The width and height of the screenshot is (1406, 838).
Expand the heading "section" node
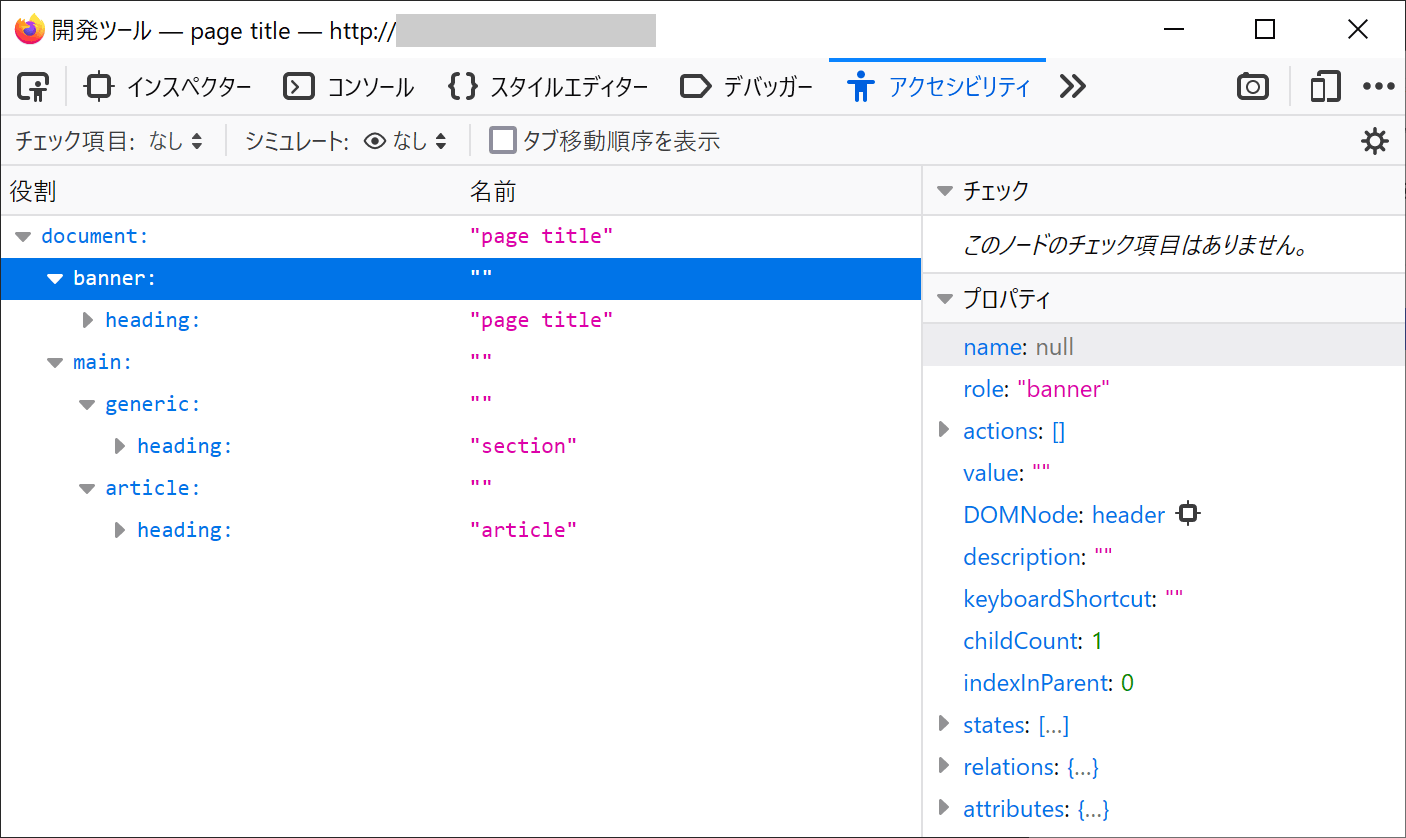point(120,446)
